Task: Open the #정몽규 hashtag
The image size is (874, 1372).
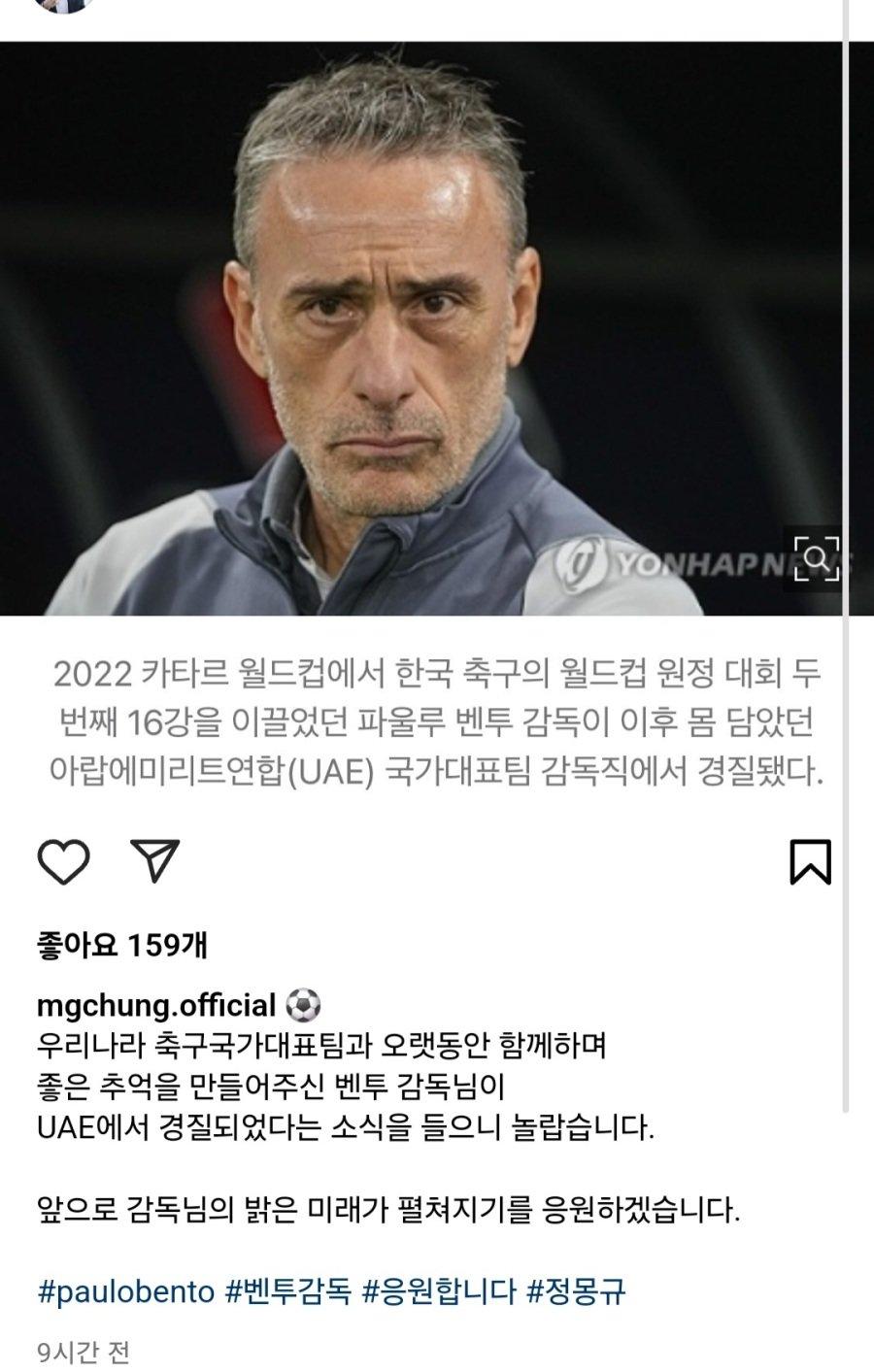Action: 576,1292
